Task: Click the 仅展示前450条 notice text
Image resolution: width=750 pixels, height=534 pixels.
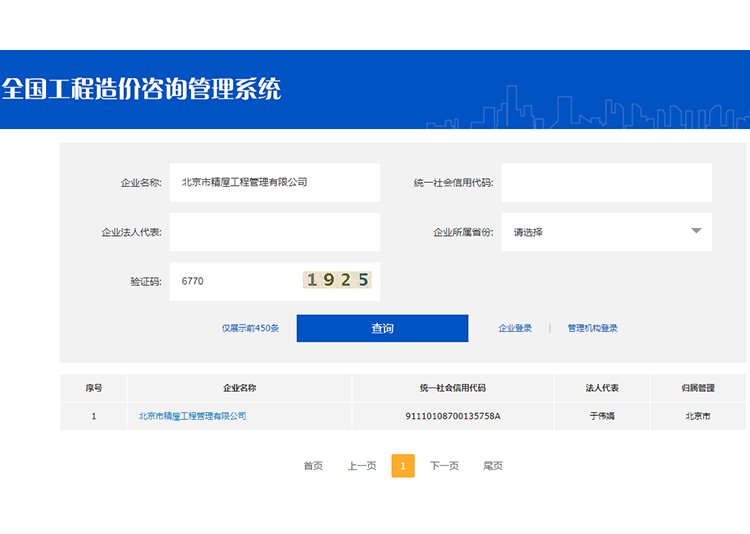Action: click(250, 328)
